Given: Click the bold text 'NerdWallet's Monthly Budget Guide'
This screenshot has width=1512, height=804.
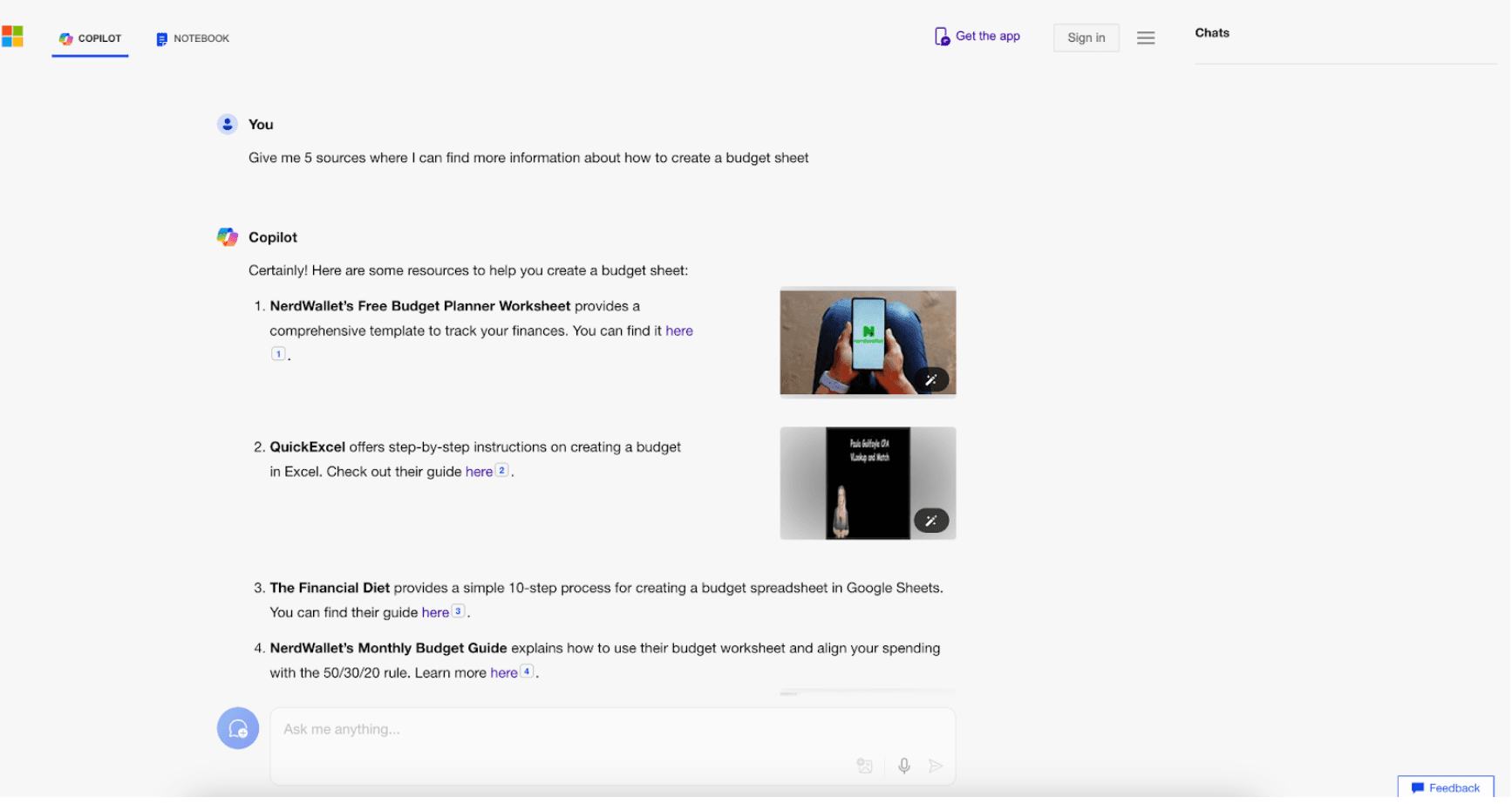Looking at the screenshot, I should point(388,648).
